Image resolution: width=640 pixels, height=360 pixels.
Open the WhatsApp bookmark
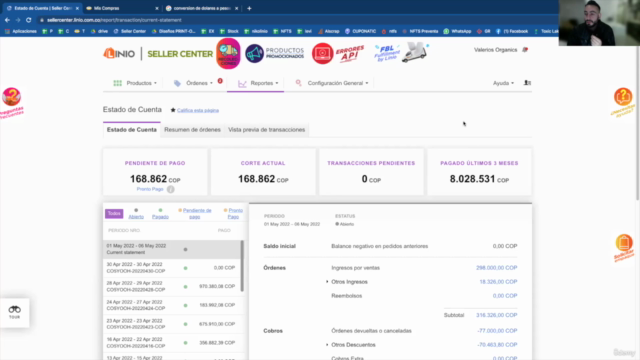tap(458, 31)
